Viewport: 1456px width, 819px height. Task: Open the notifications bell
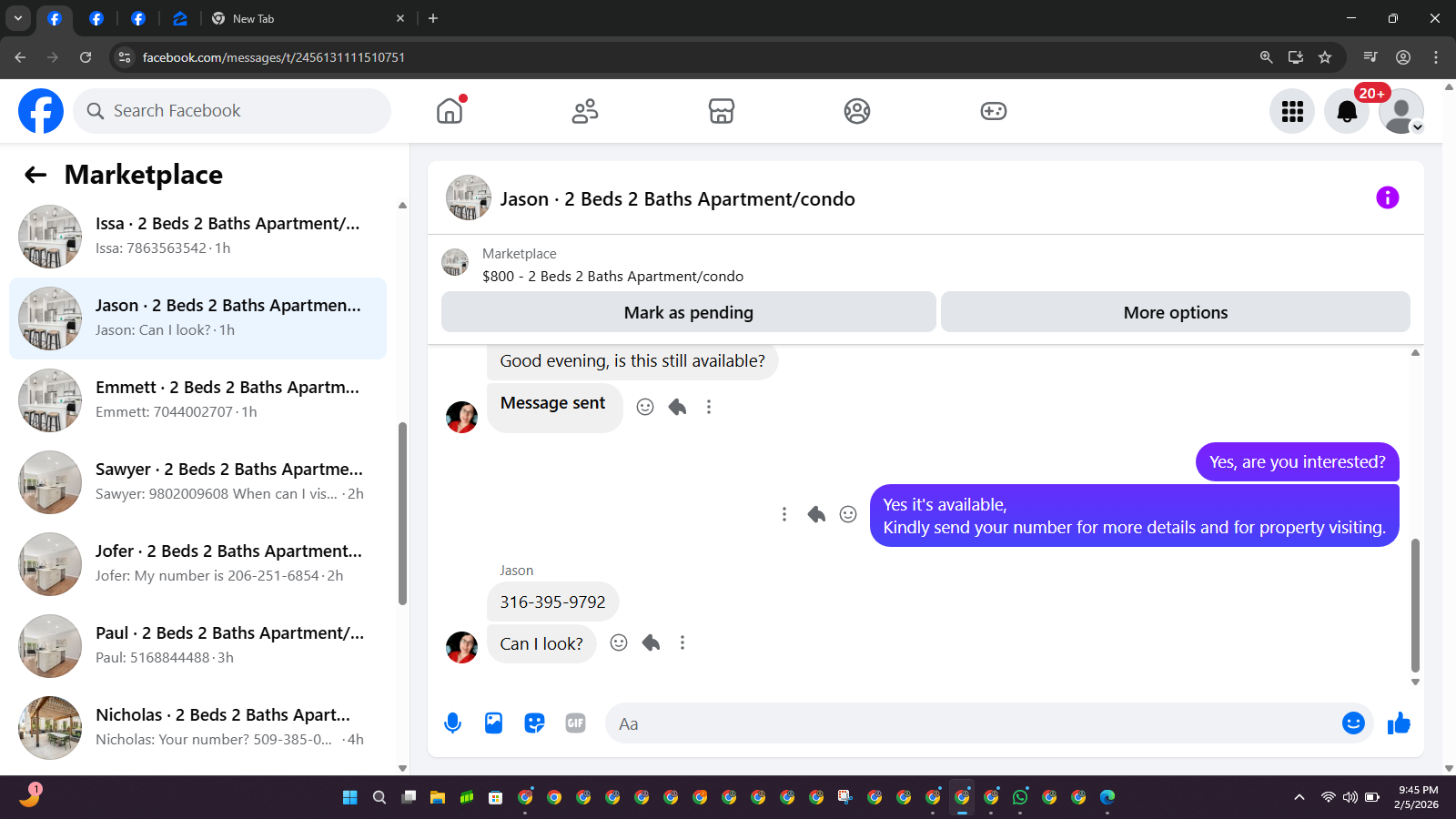[1347, 111]
